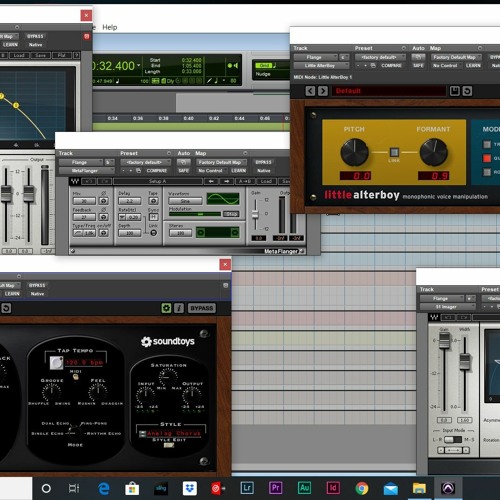Open MetaFlanger plugin selector dropdown
This screenshot has height=500, width=500.
87,171
